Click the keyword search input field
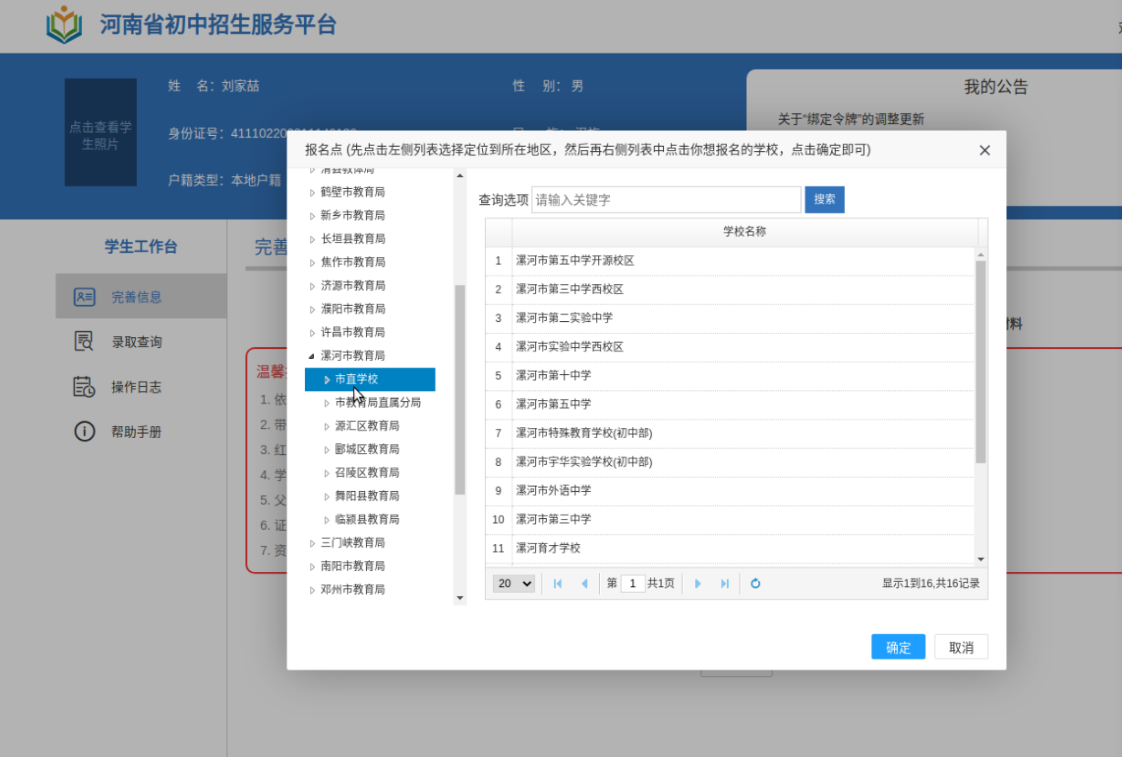The width and height of the screenshot is (1122, 757). coord(666,200)
